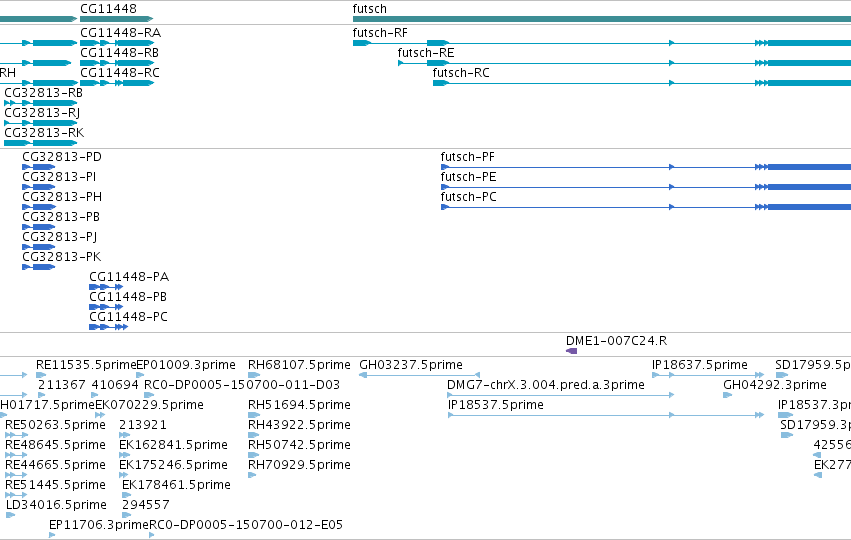Click the CG32813-RK transcript feature
This screenshot has width=851, height=540.
pyautogui.click(x=41, y=143)
